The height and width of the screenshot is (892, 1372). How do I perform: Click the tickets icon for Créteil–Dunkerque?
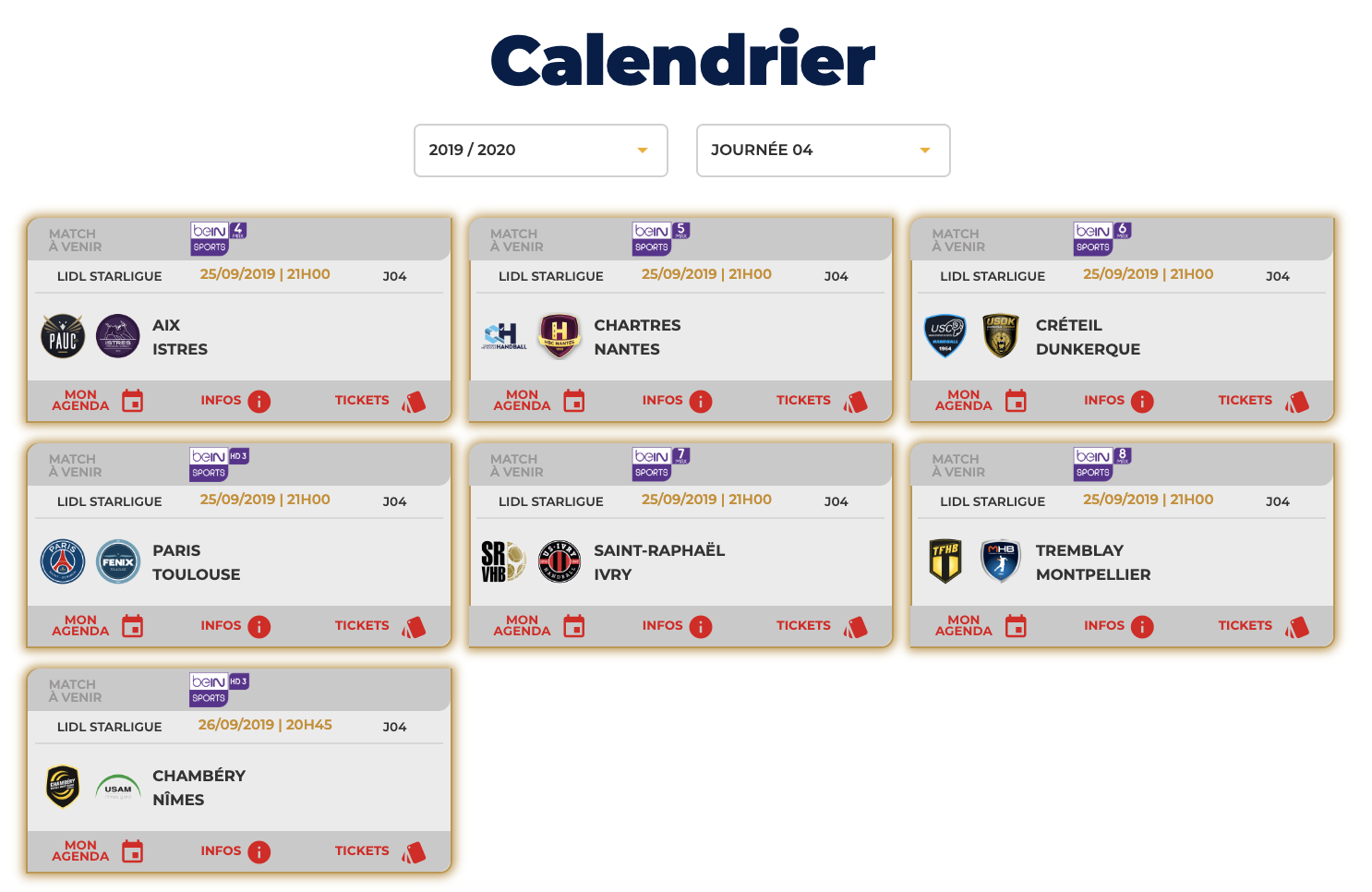pyautogui.click(x=1297, y=402)
